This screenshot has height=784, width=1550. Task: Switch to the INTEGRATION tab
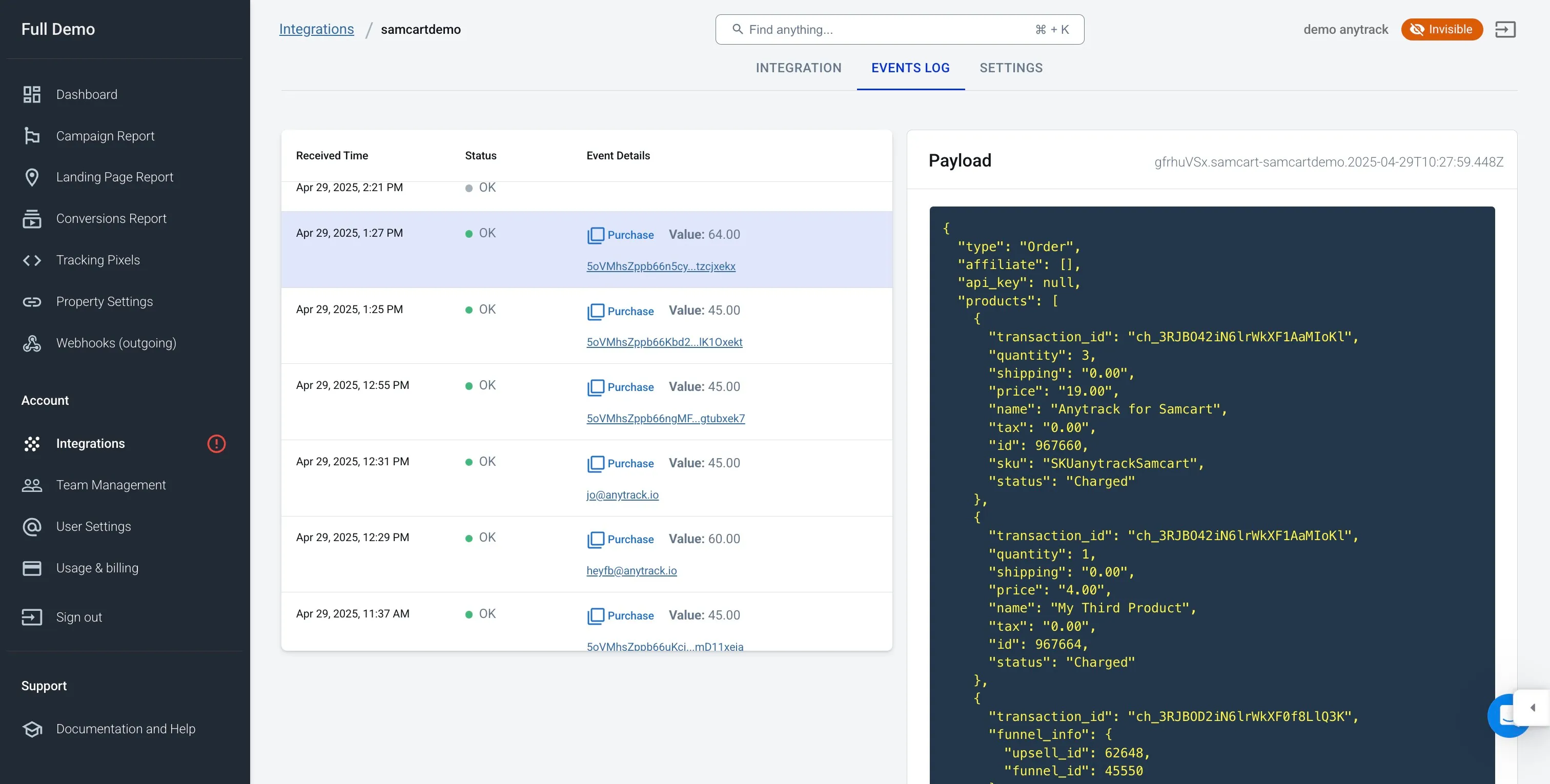(799, 68)
